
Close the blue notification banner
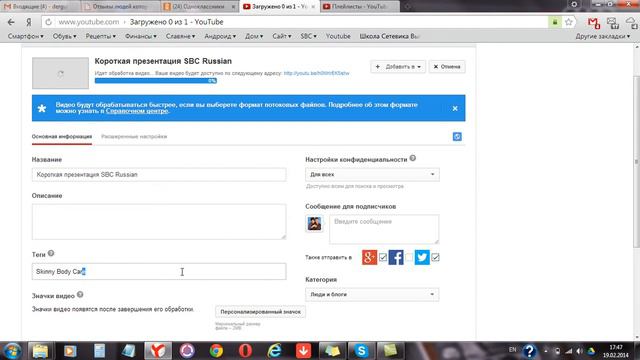[x=455, y=108]
